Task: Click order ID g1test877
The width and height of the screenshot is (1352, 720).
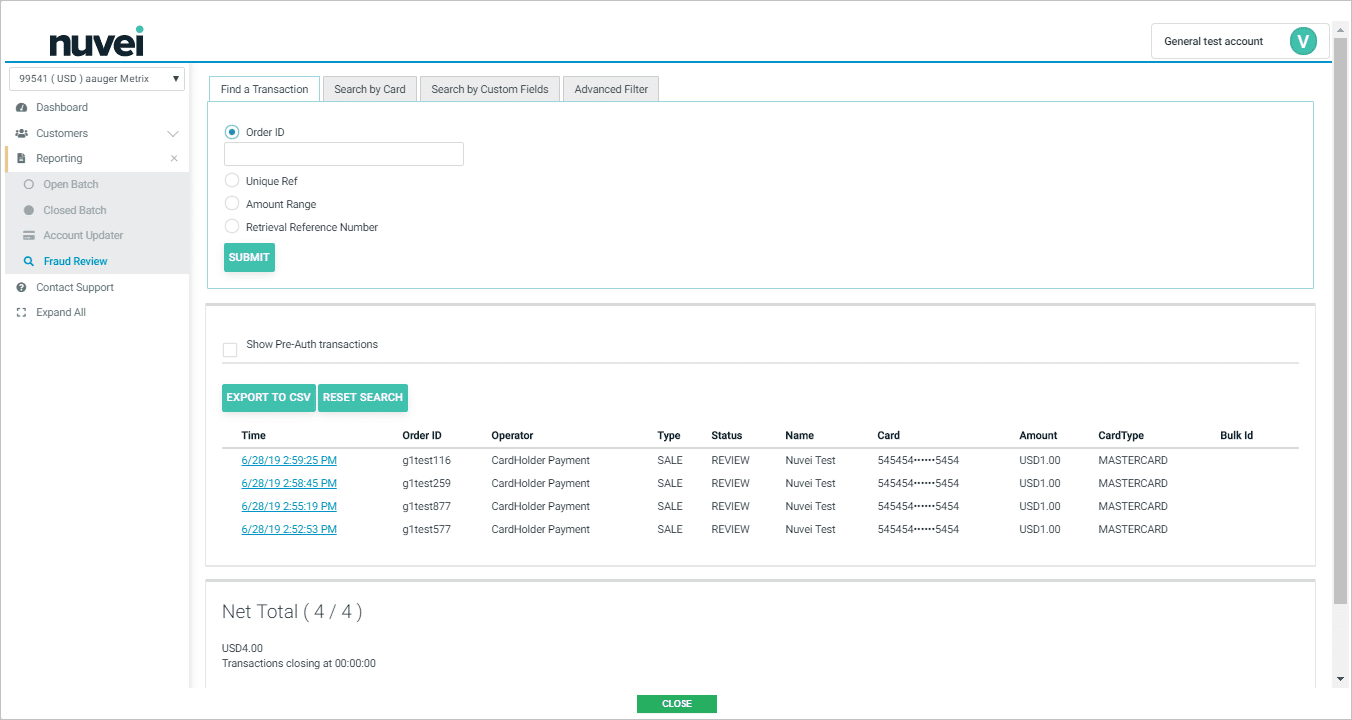Action: tap(427, 506)
